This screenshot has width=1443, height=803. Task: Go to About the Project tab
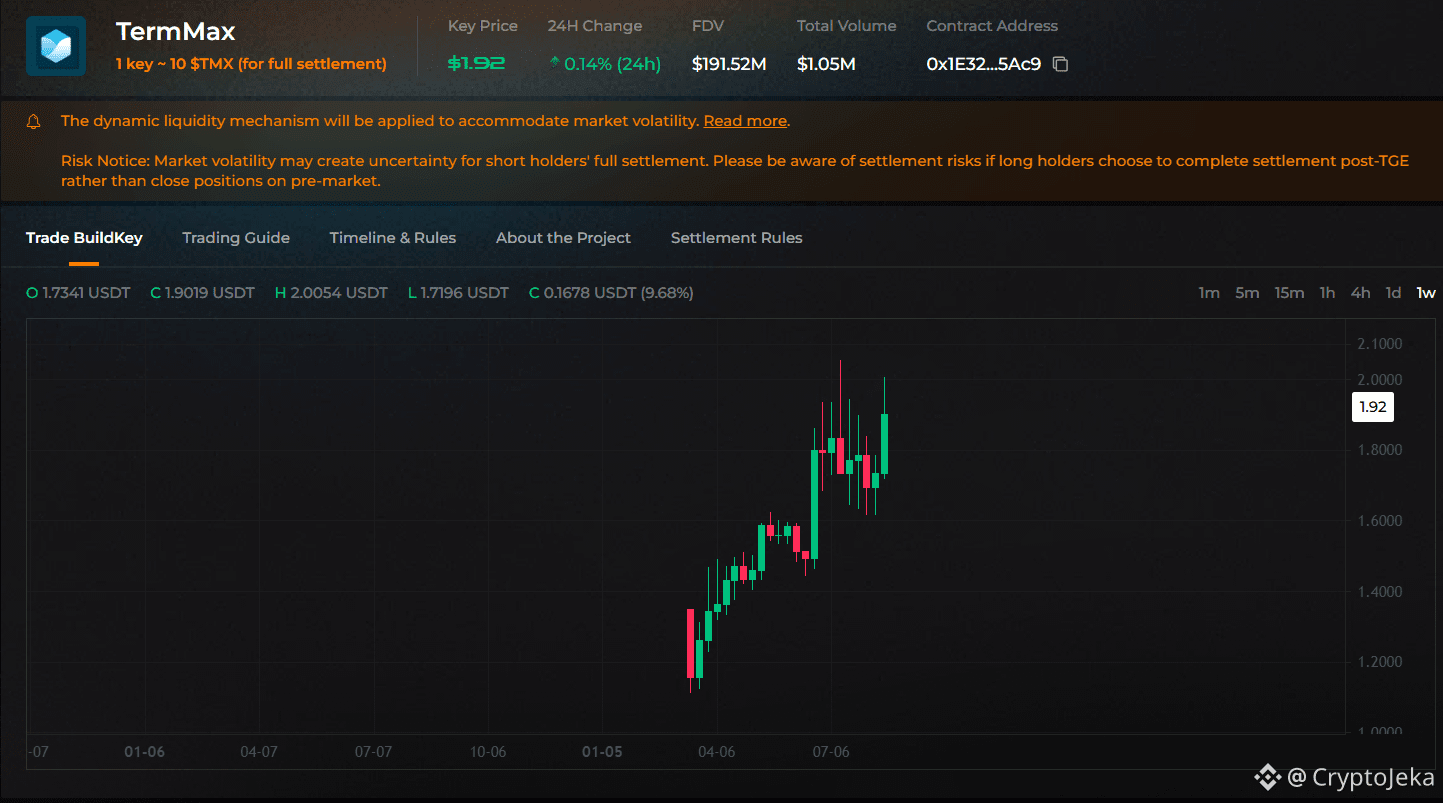(x=563, y=238)
